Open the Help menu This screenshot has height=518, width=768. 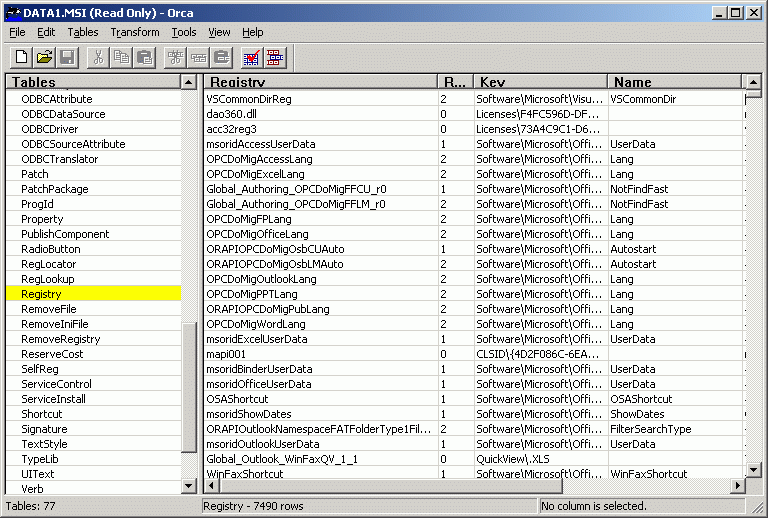(x=253, y=32)
